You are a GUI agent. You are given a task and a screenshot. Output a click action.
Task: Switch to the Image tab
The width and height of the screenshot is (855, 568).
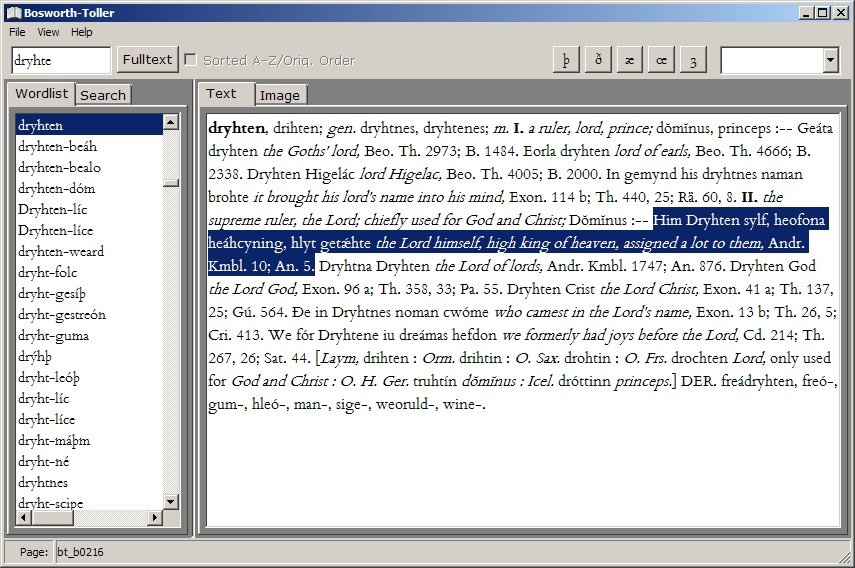pyautogui.click(x=280, y=95)
